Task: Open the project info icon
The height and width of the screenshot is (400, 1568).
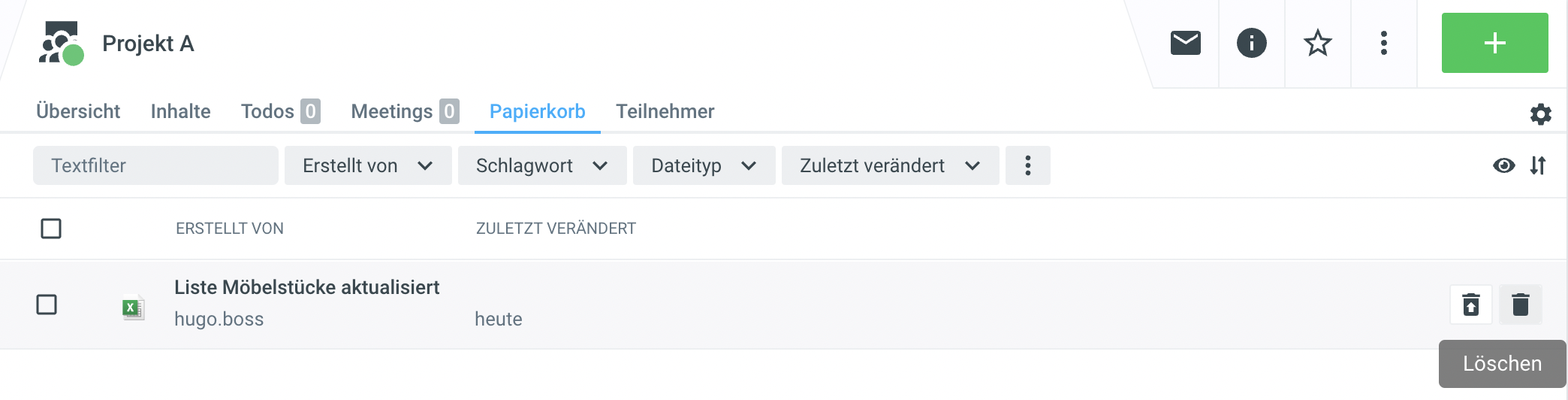Action: coord(1251,43)
